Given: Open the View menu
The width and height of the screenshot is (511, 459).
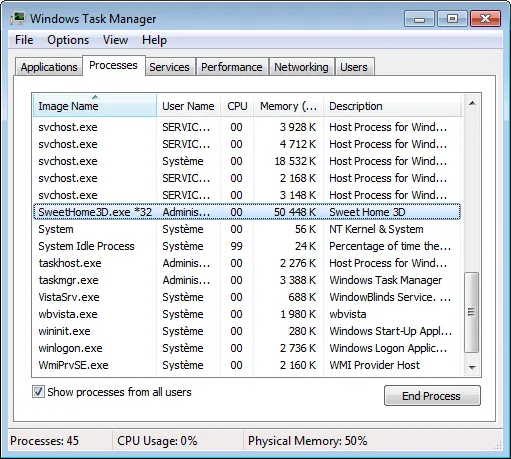Looking at the screenshot, I should point(115,40).
